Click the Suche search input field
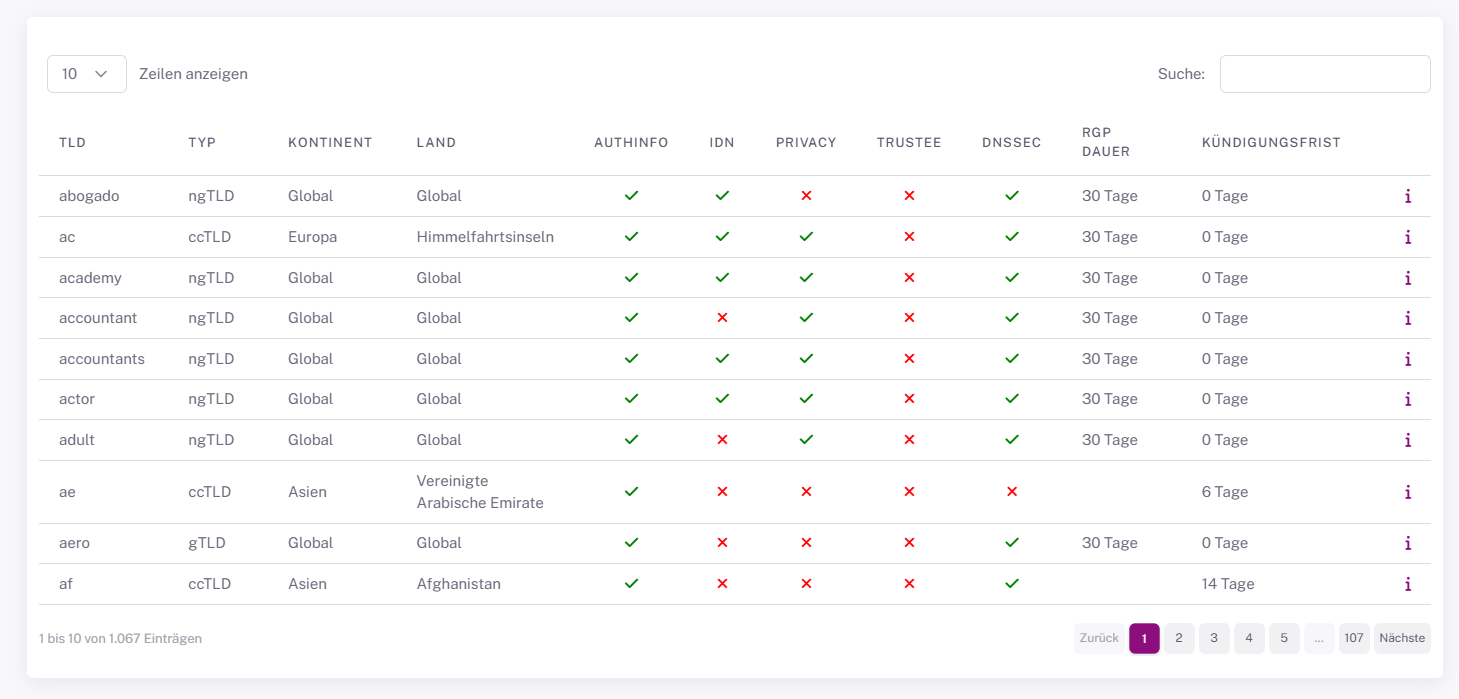The height and width of the screenshot is (699, 1459). 1324,74
